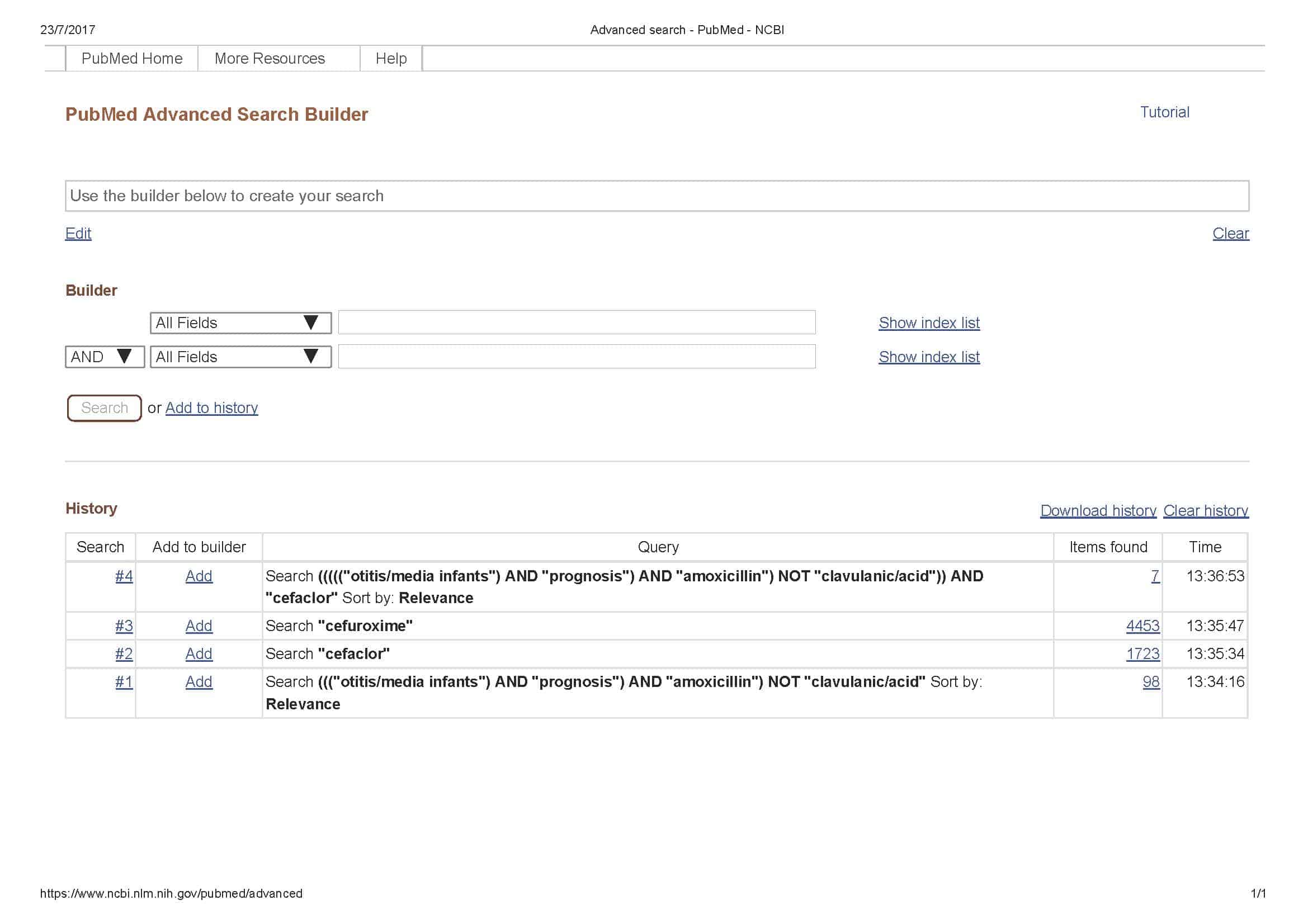Click the main search query box
This screenshot has width=1308, height=924.
pyautogui.click(x=657, y=196)
